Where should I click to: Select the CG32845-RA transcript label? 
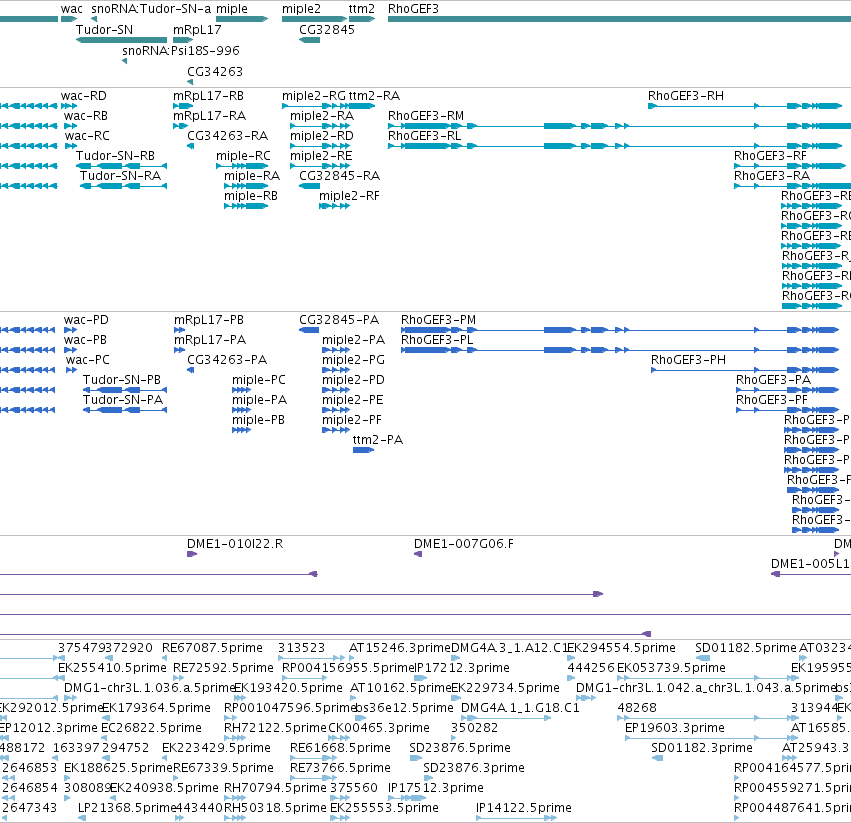tap(340, 176)
